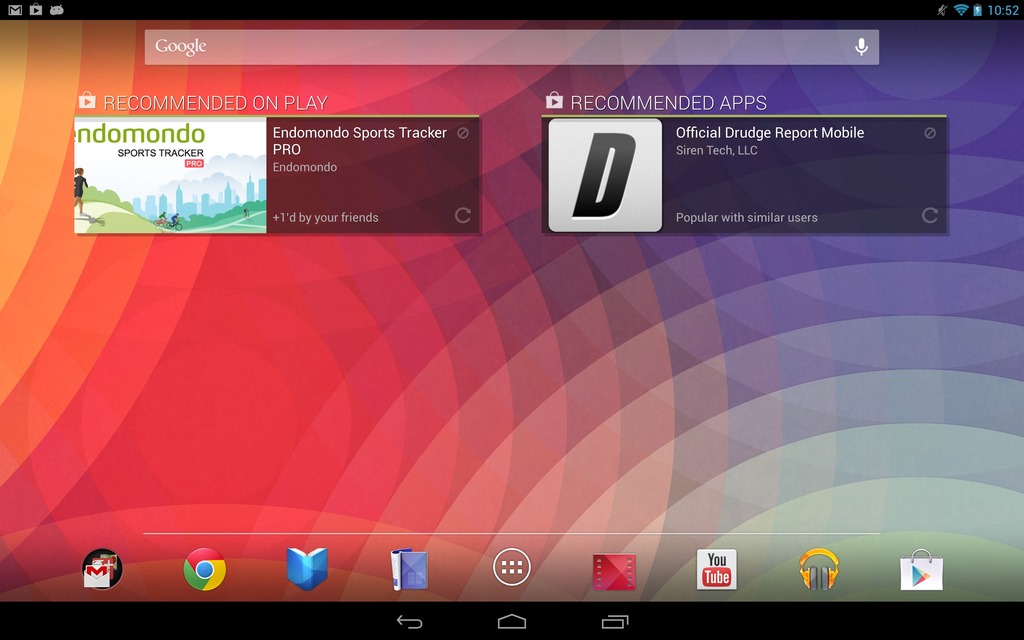Click the "+1'd by your friends" text

point(325,217)
